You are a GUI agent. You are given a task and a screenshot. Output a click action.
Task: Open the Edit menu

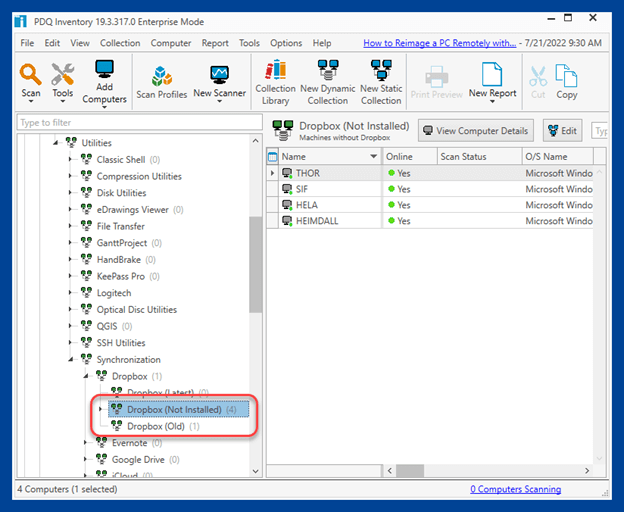[x=52, y=43]
